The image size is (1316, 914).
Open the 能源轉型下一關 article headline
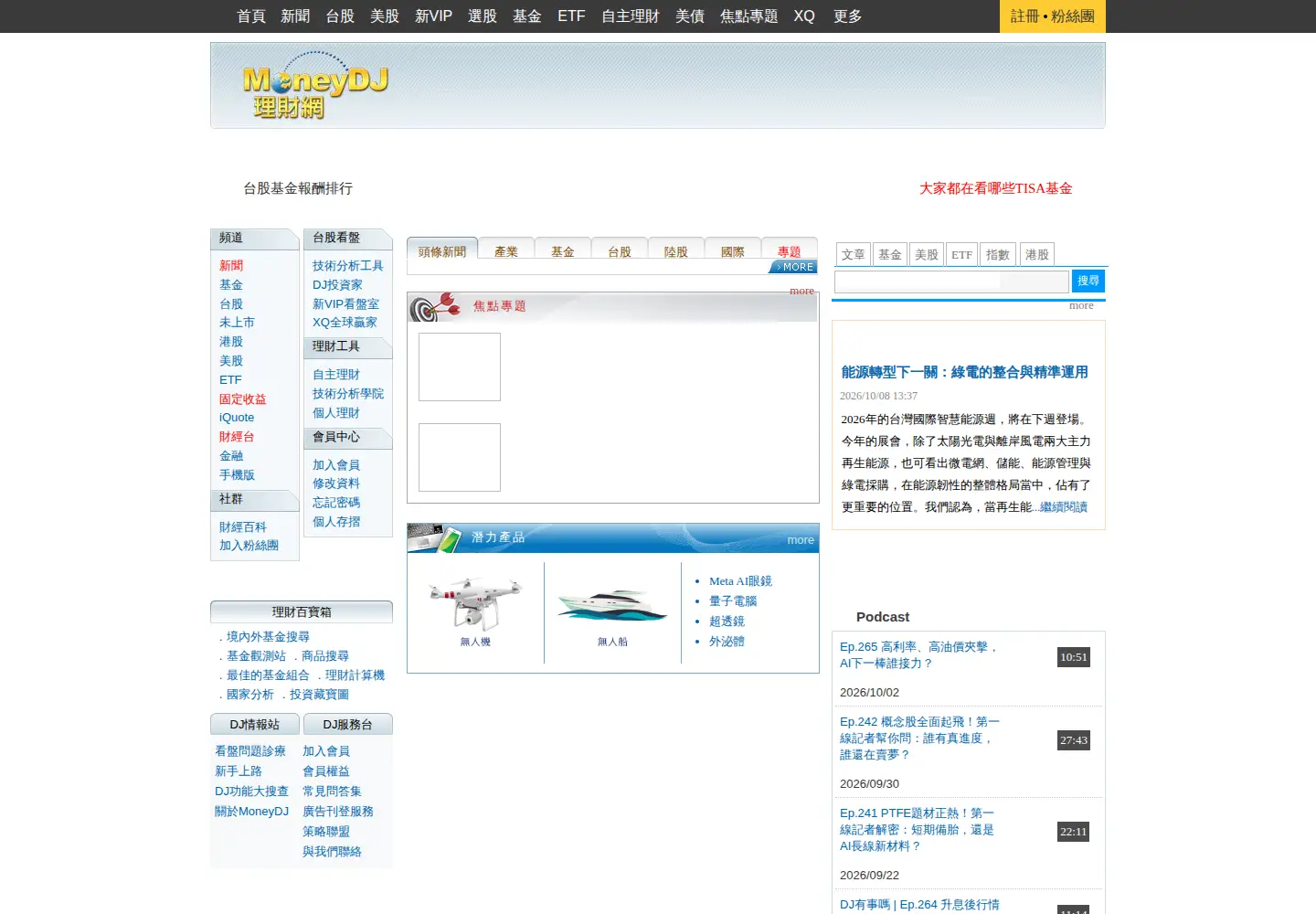965,372
